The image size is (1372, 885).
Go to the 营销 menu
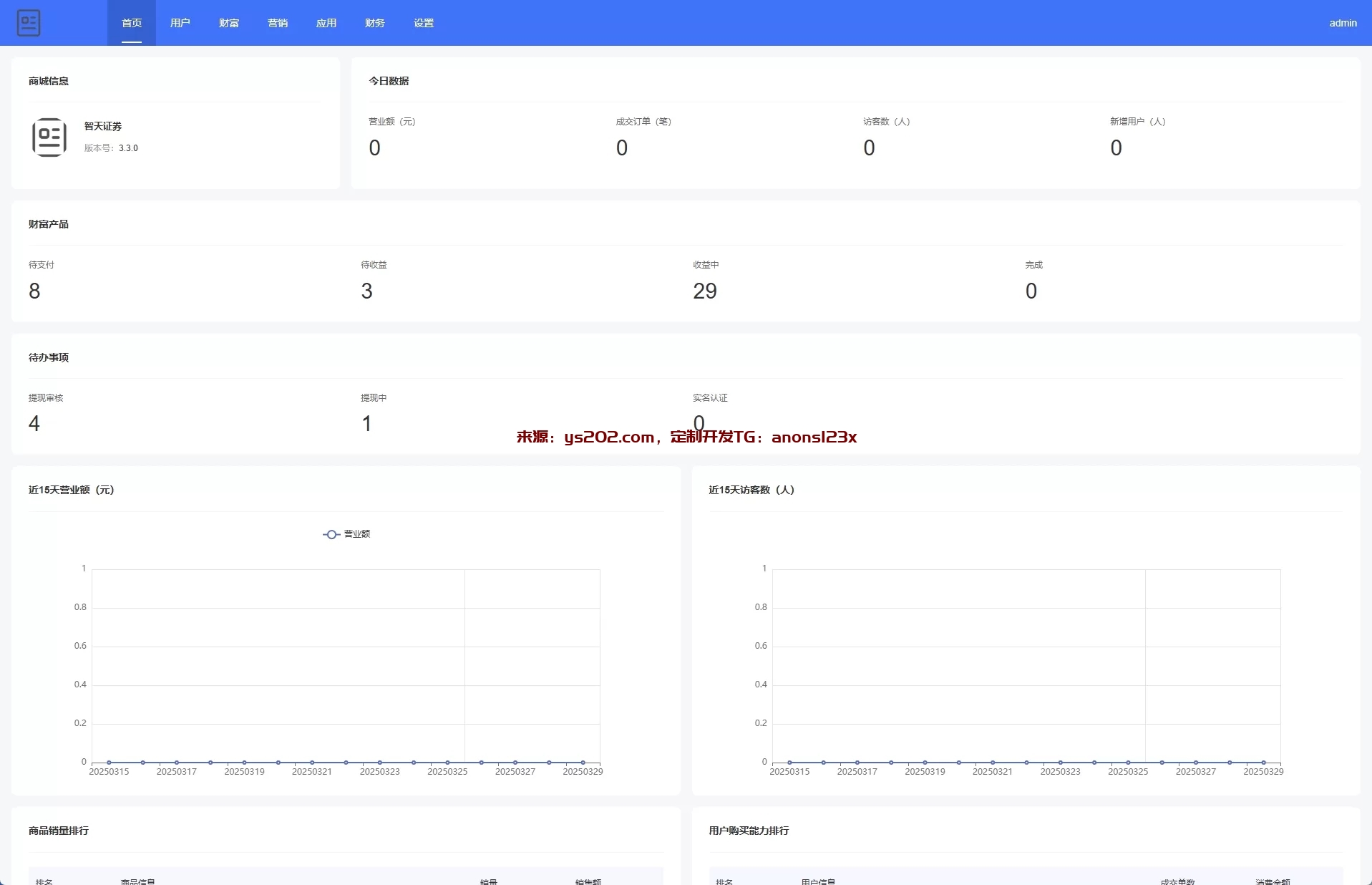(x=278, y=23)
